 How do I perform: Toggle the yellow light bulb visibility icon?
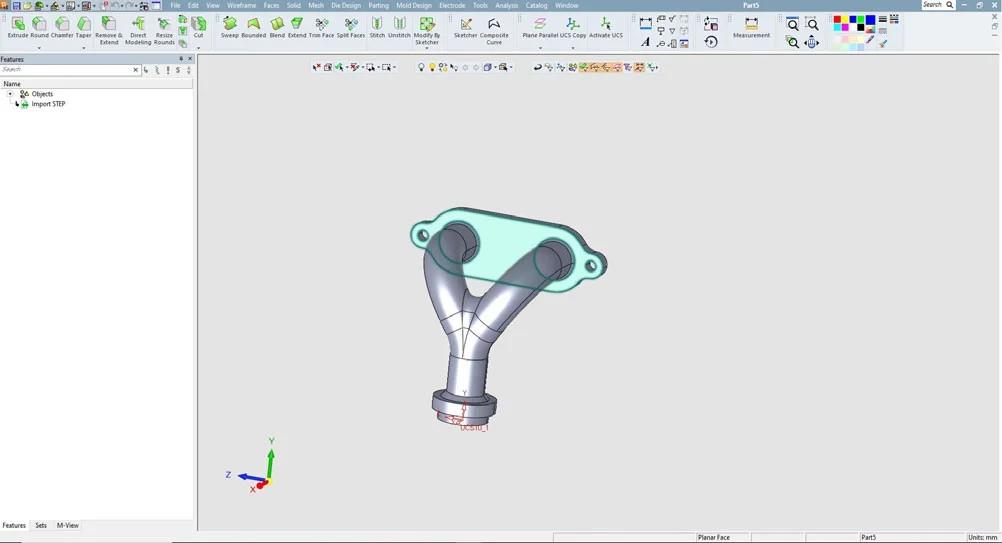click(431, 67)
